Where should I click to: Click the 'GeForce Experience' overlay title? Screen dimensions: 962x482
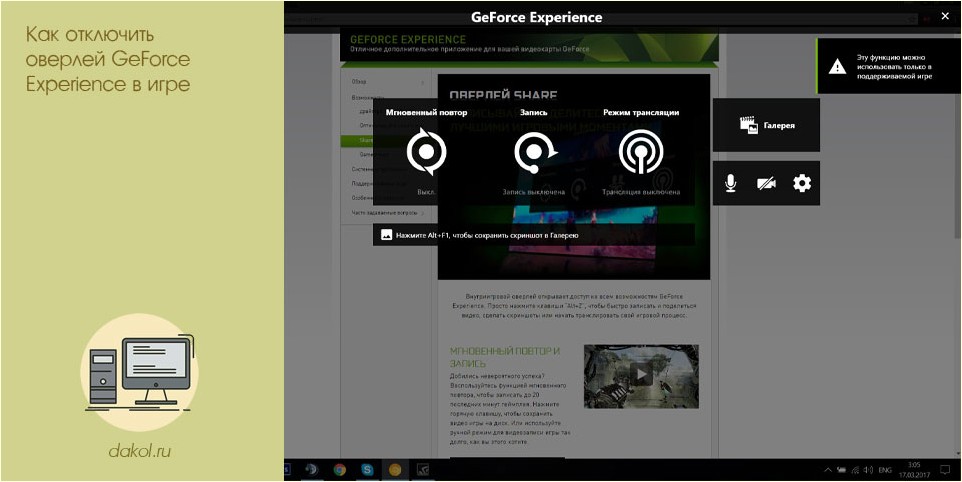pyautogui.click(x=536, y=17)
